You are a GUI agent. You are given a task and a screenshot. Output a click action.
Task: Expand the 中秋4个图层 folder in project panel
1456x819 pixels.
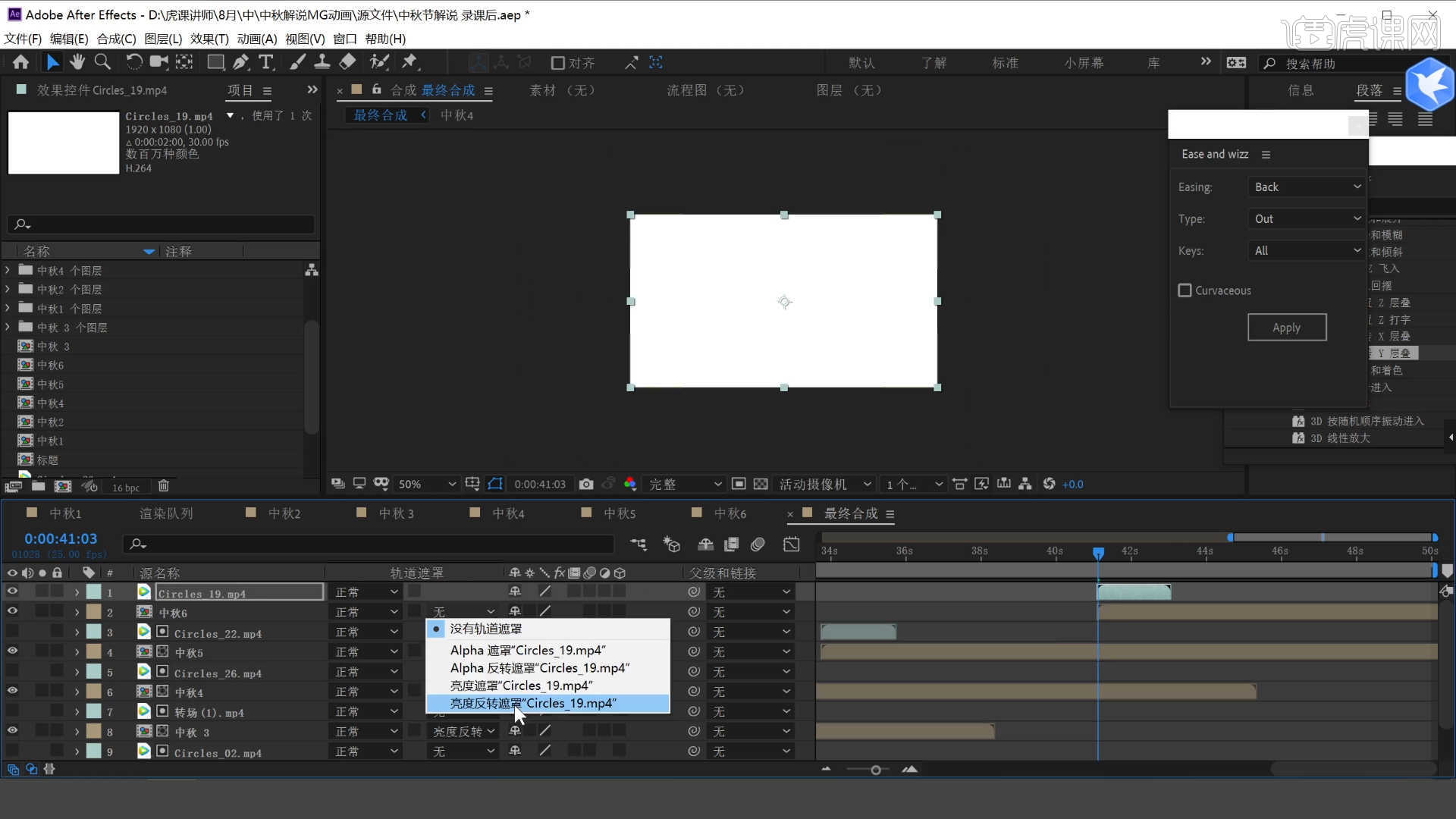[8, 269]
